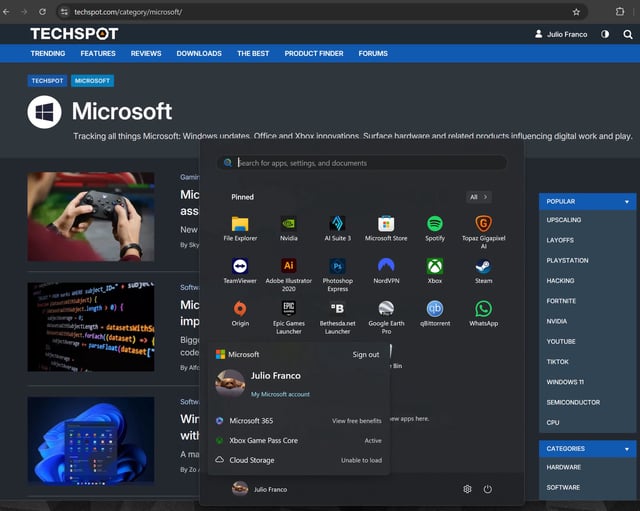Open Product Finder nav item

(x=314, y=53)
